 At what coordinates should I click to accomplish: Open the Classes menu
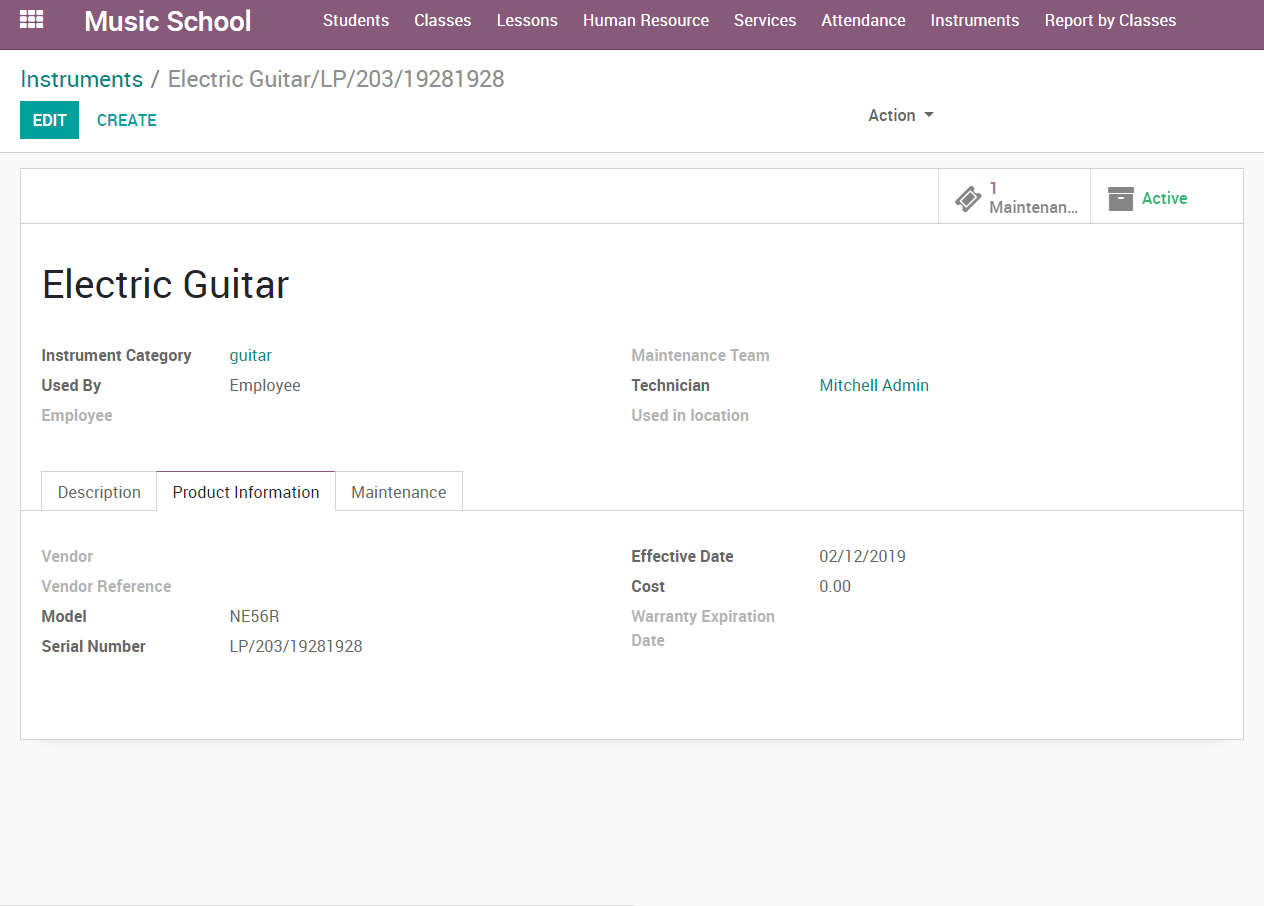coord(442,20)
